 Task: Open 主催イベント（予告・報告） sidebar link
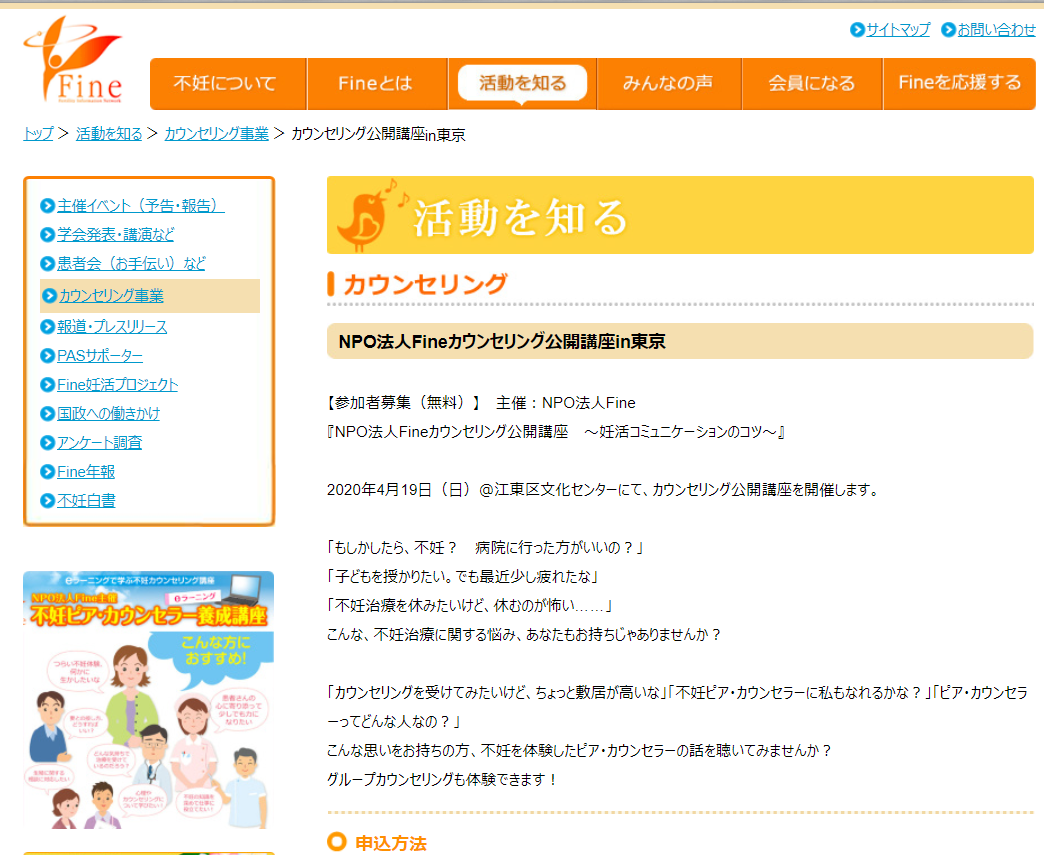click(140, 206)
